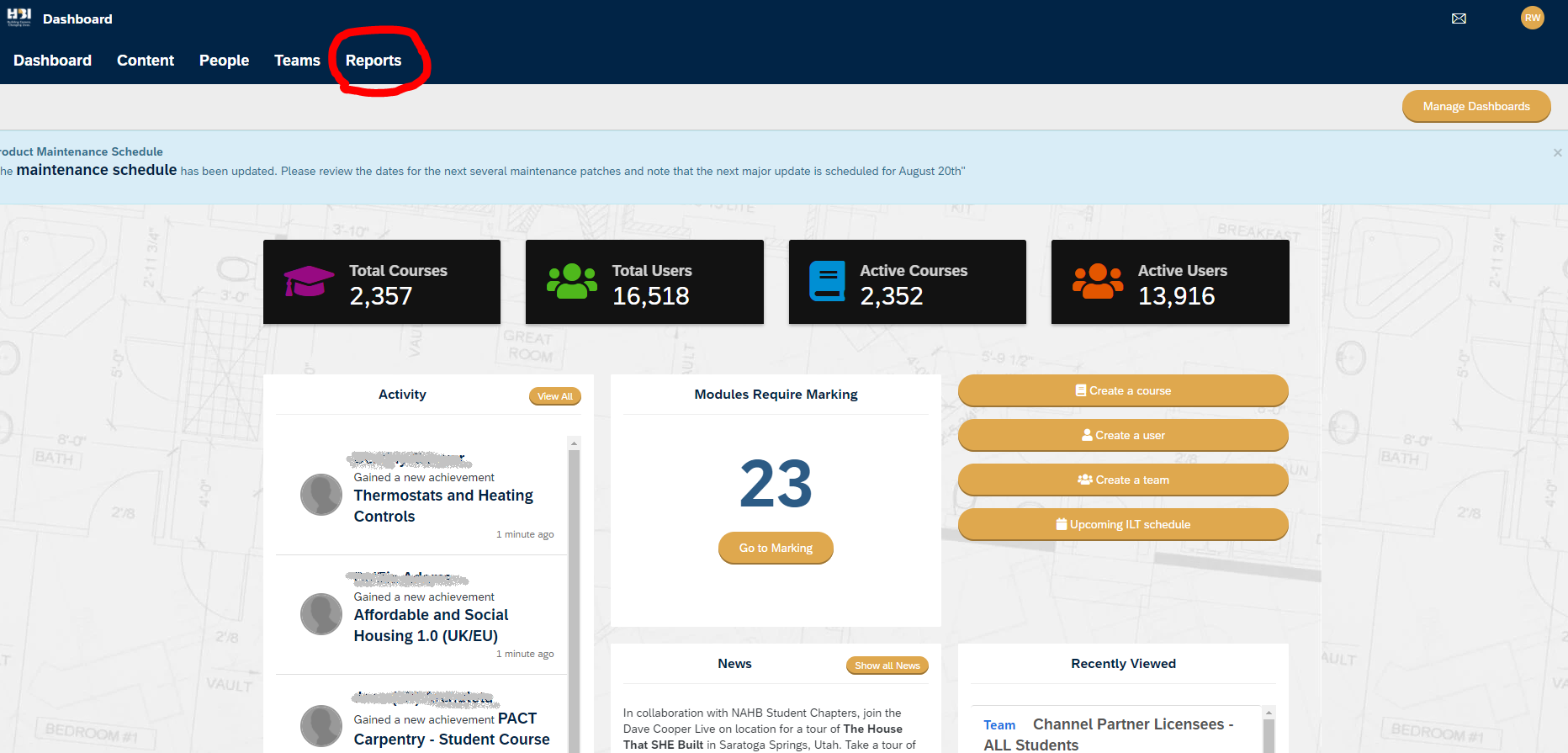Click the orange Active Users icon
Viewport: 1568px width, 753px height.
(x=1097, y=282)
